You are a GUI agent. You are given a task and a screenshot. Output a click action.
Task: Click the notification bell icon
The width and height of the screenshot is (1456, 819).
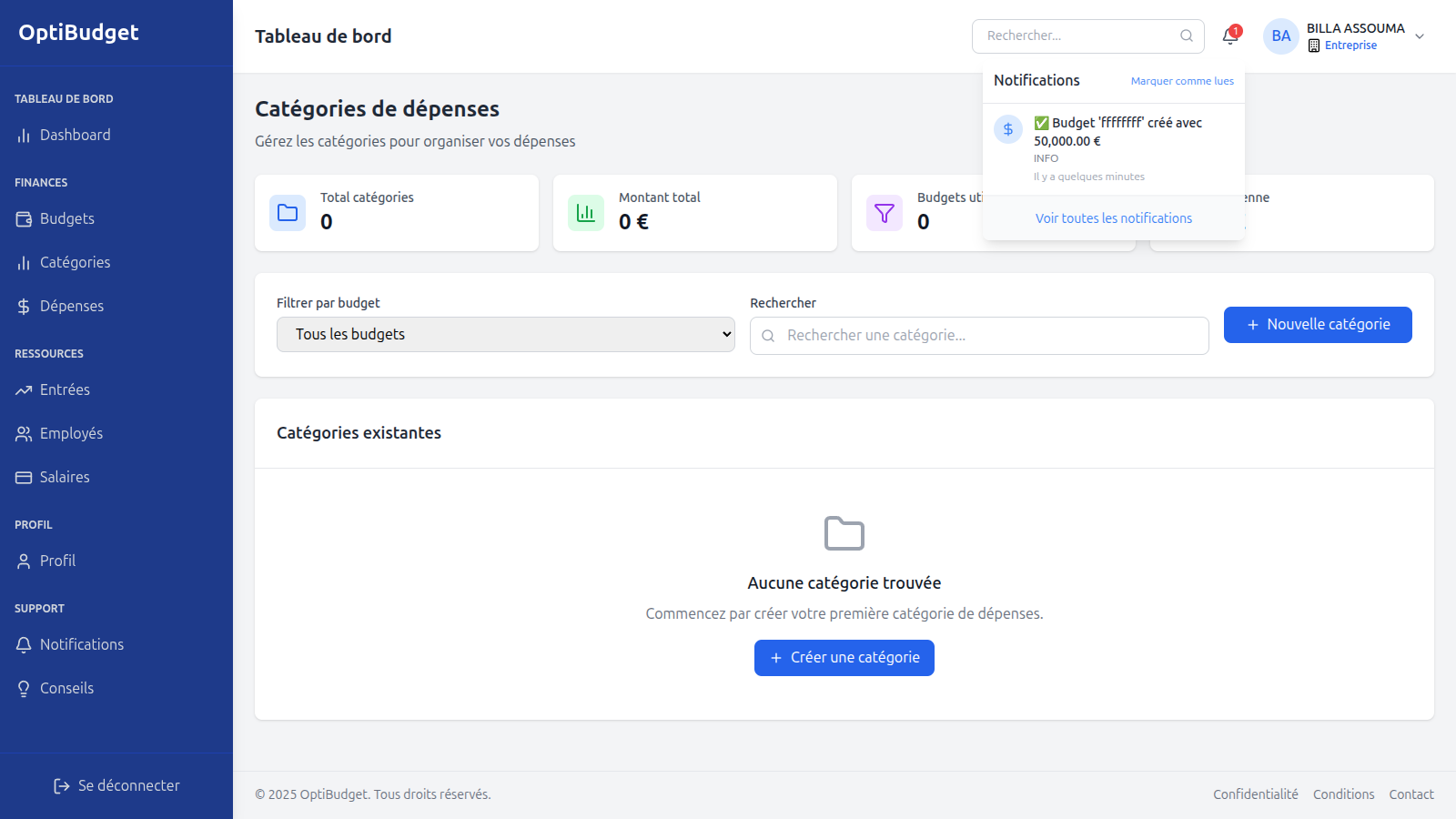coord(1230,35)
